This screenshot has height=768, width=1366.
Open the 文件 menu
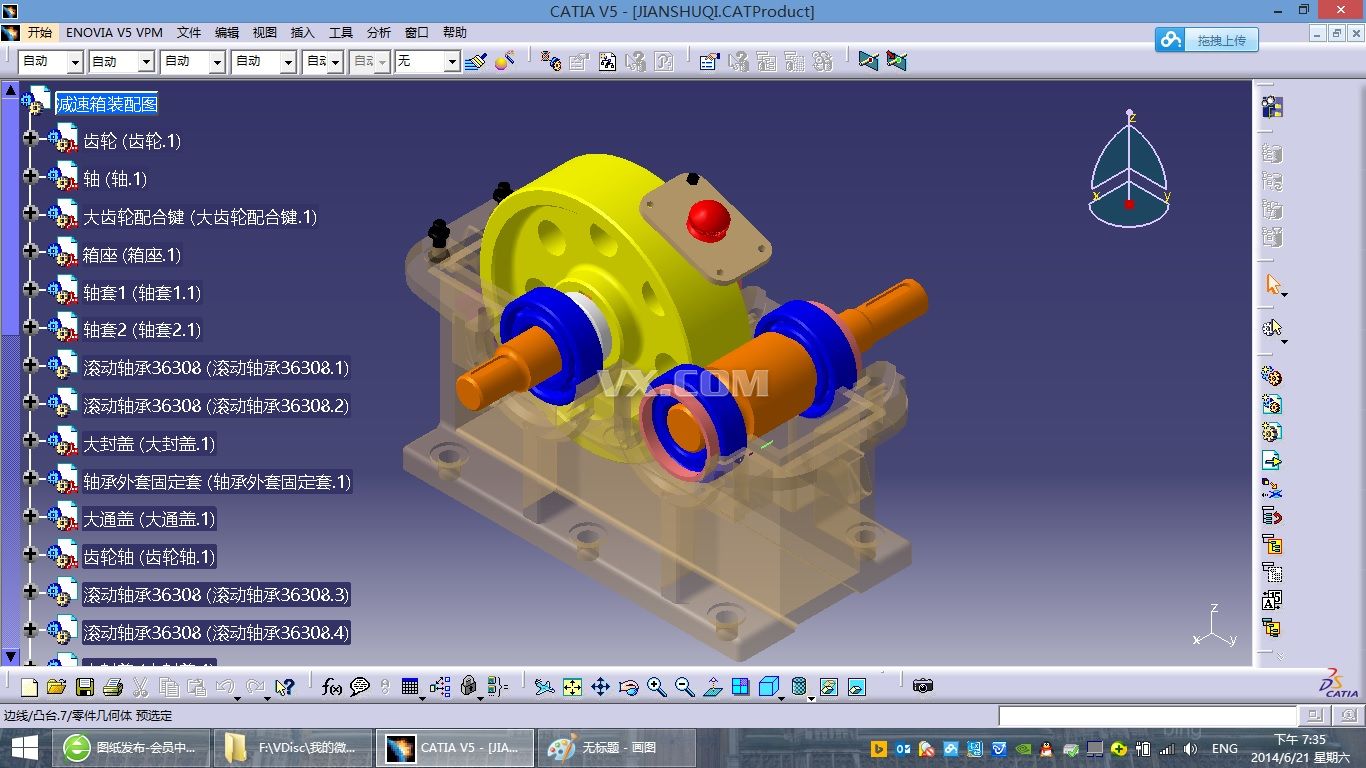click(x=189, y=33)
